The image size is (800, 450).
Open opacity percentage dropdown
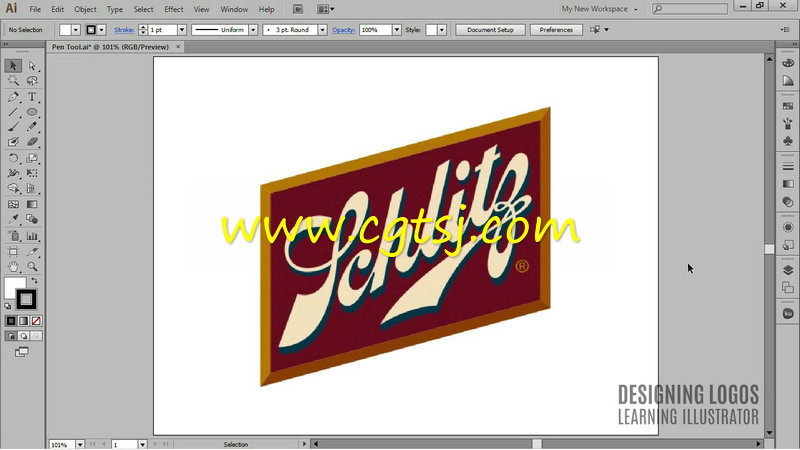point(396,30)
